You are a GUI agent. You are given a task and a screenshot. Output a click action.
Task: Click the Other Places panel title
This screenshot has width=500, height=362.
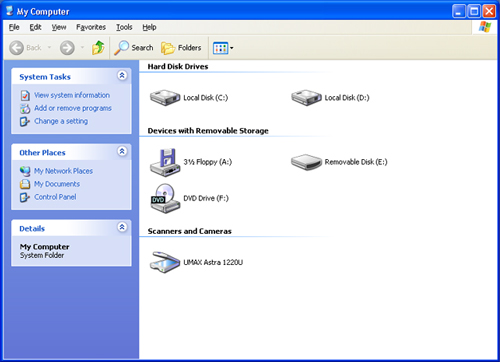(x=42, y=153)
